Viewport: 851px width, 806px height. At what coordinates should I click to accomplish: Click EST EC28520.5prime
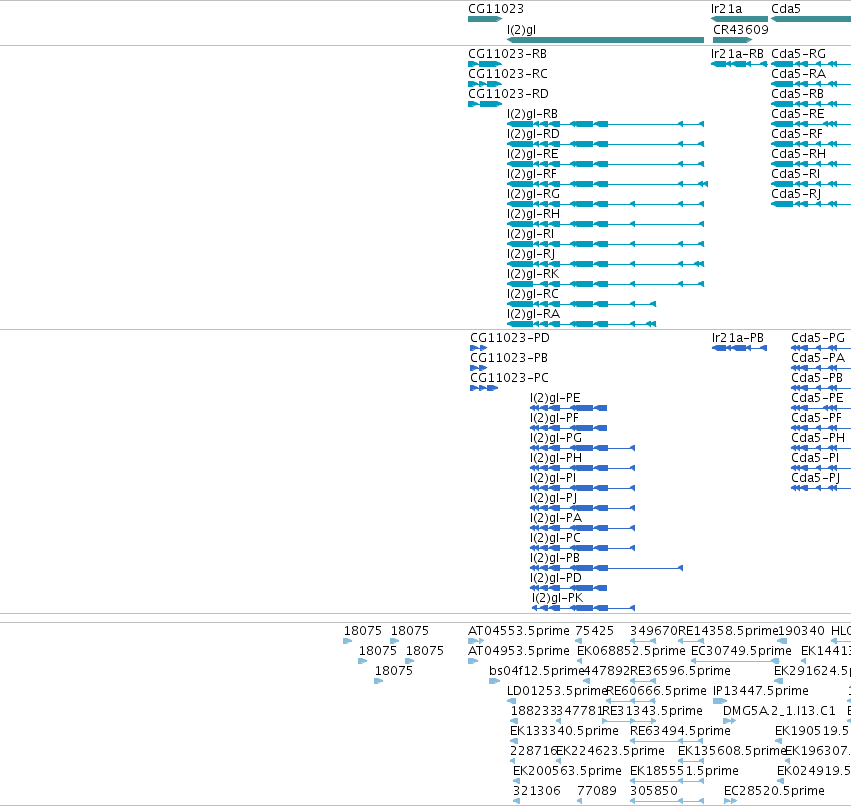click(x=774, y=791)
